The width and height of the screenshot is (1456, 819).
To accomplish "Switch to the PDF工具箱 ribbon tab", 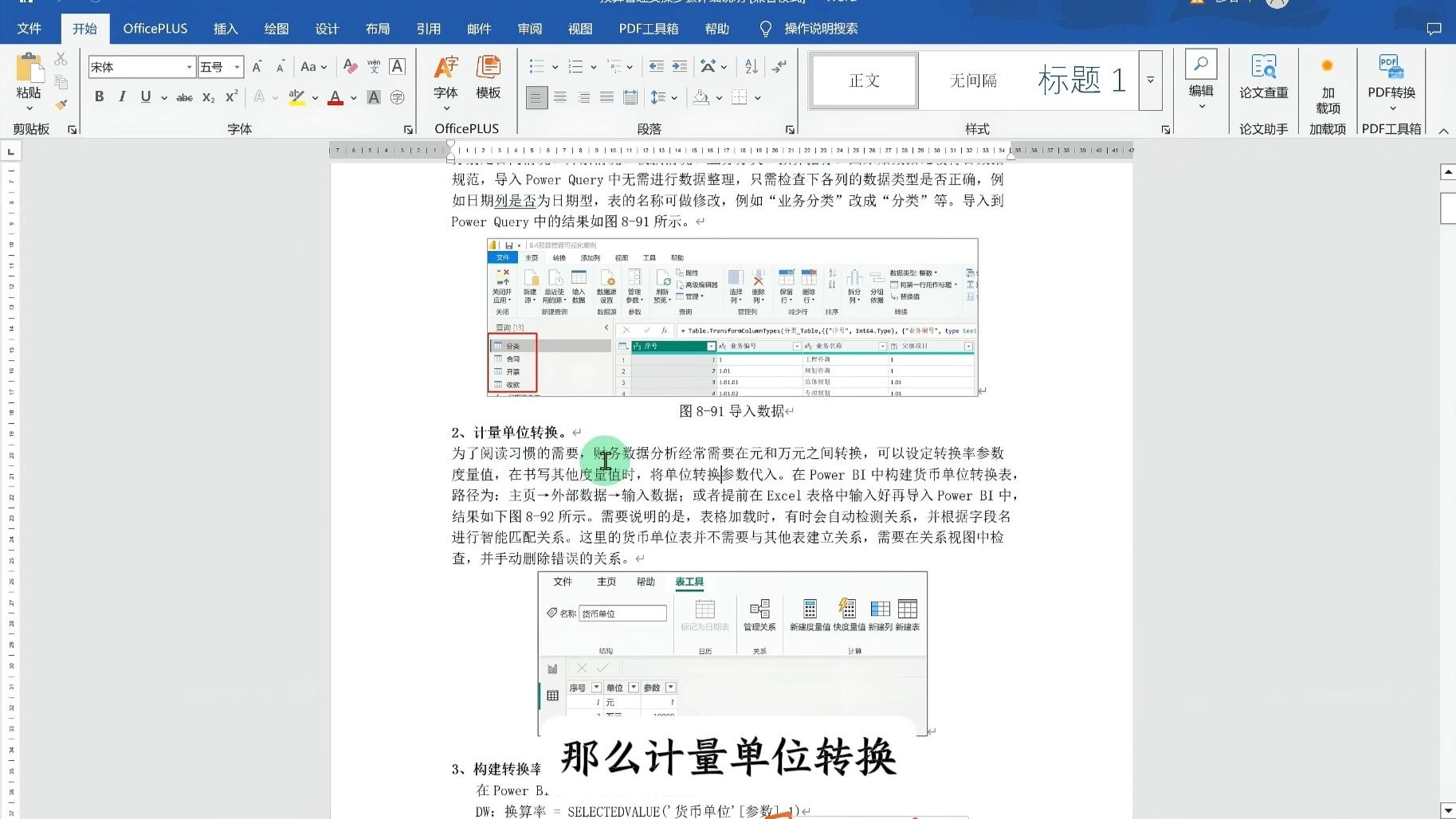I will pos(648,28).
